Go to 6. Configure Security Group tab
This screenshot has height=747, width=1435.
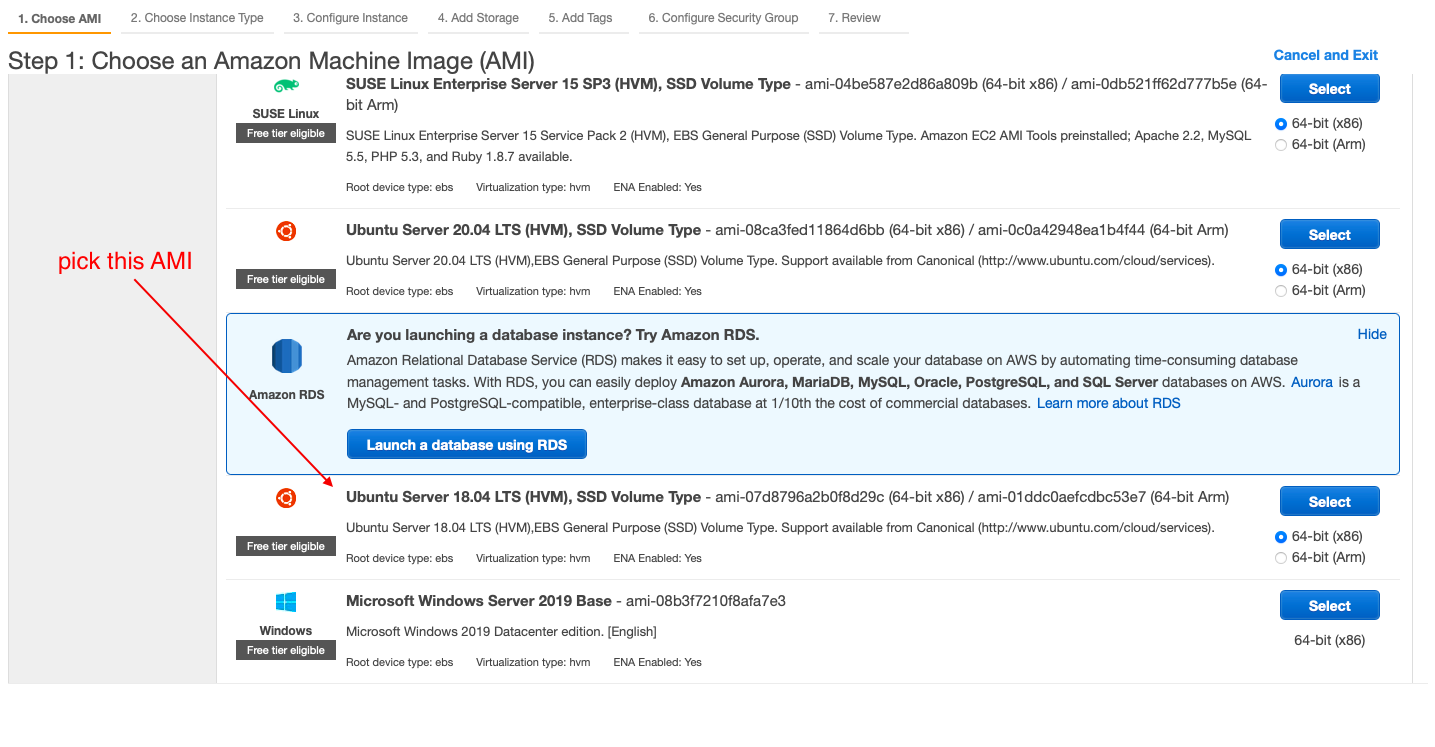click(723, 18)
